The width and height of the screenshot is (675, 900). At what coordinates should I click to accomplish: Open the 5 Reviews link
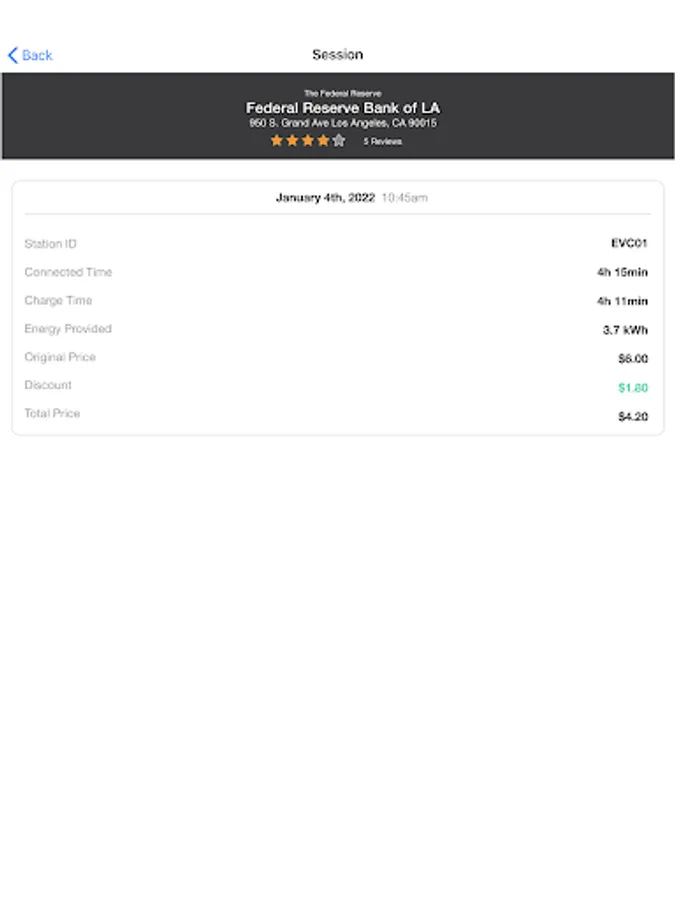[382, 141]
